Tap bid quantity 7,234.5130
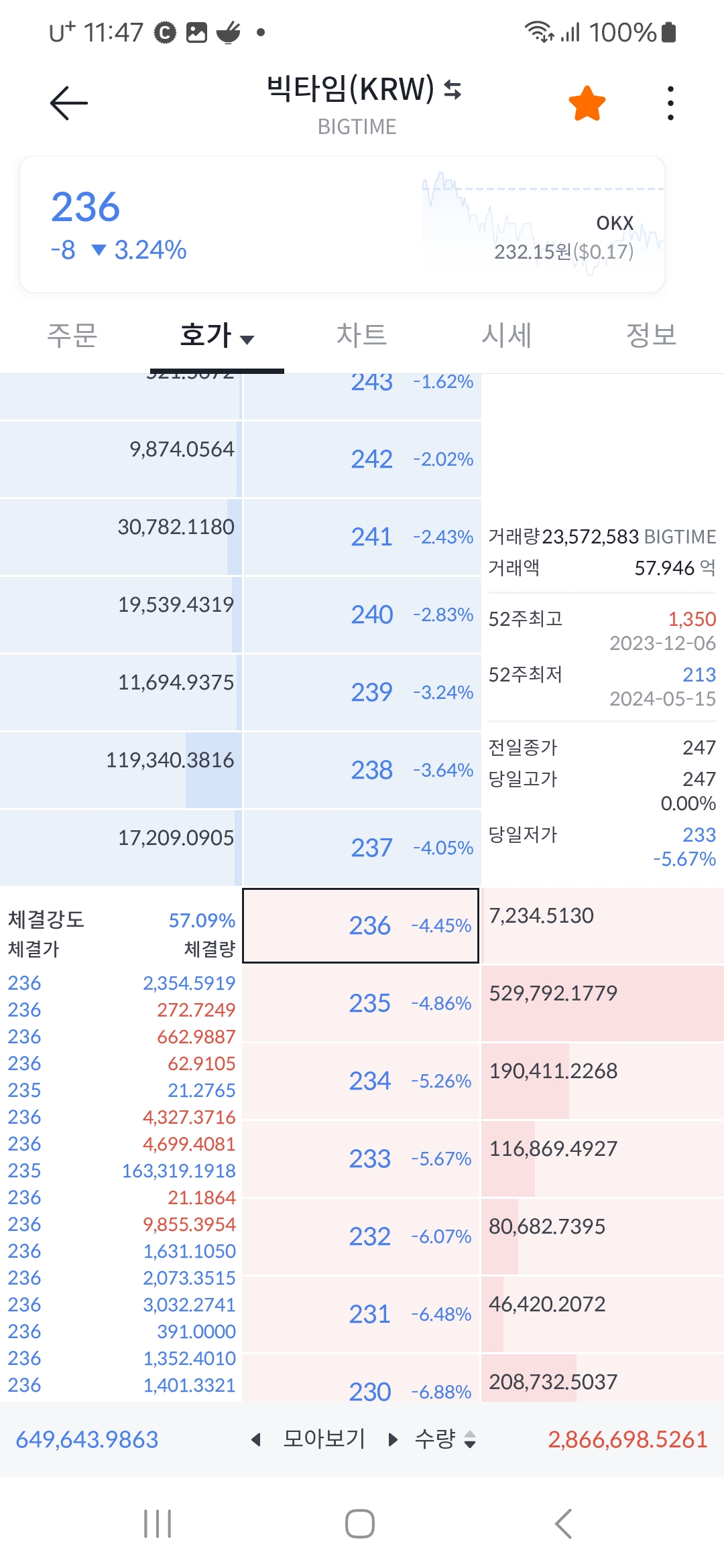This screenshot has width=724, height=1568. [x=542, y=916]
